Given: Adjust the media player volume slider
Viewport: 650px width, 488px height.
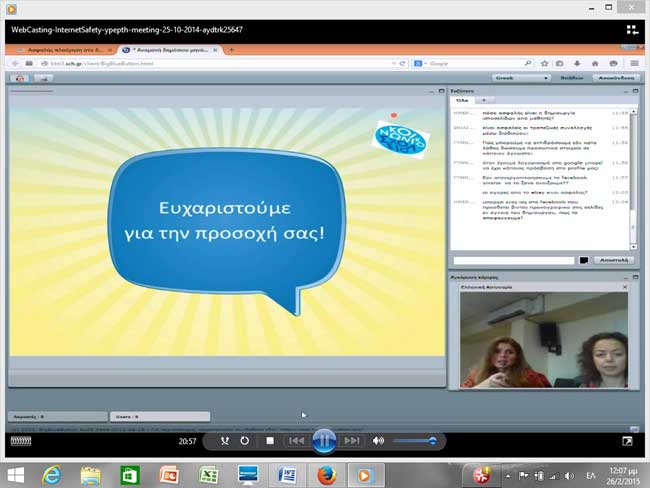Looking at the screenshot, I should [414, 440].
